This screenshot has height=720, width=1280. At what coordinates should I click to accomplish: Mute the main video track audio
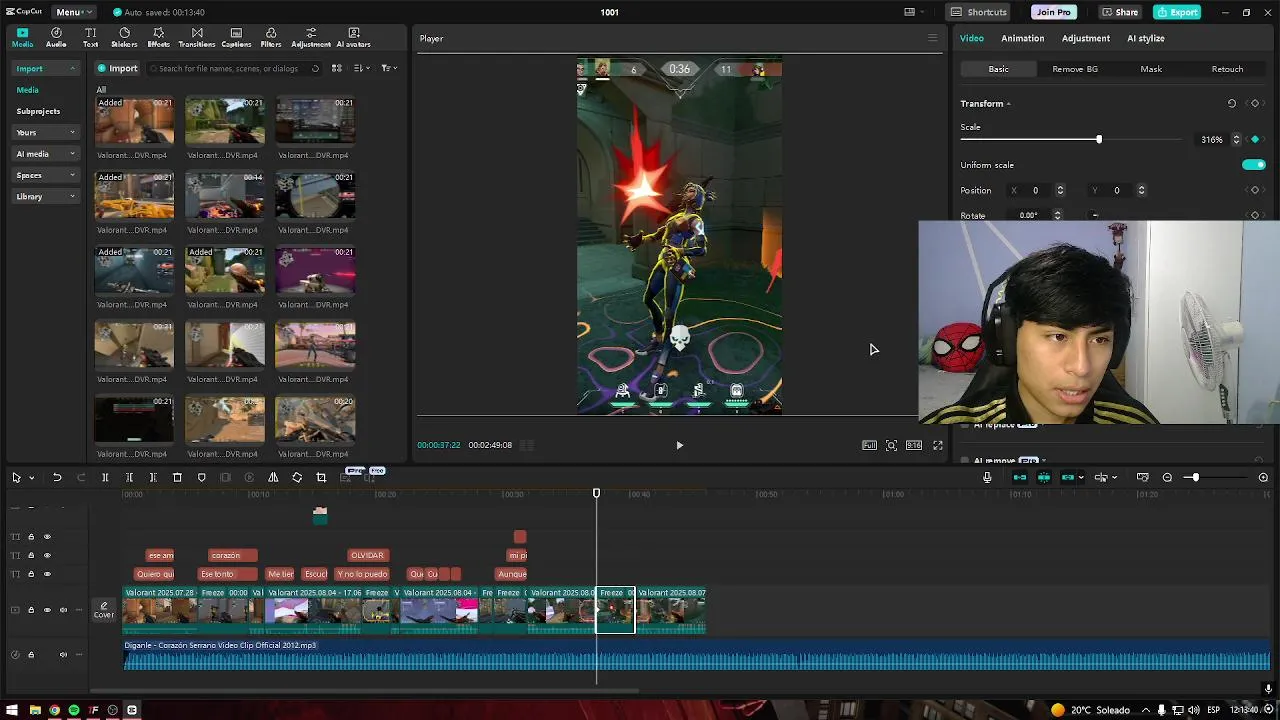pos(64,610)
